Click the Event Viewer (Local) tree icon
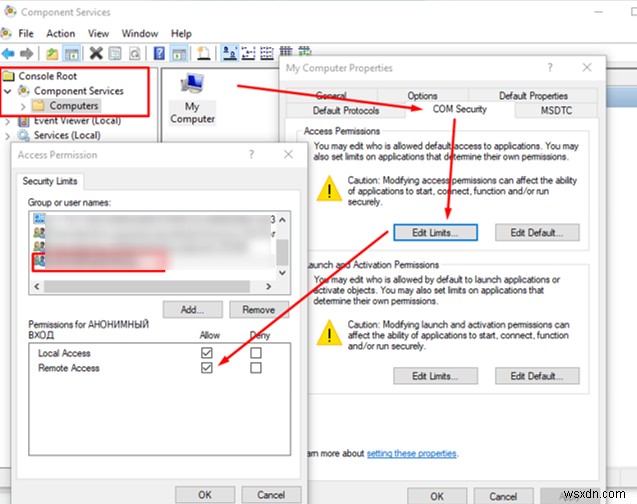Screen dimensions: 637x504 point(24,121)
